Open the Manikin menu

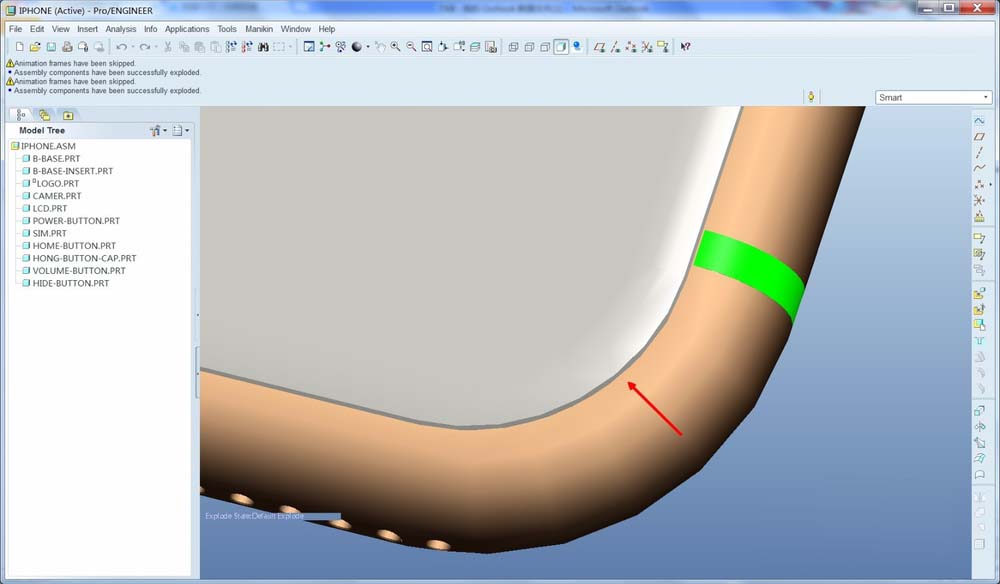(x=259, y=29)
